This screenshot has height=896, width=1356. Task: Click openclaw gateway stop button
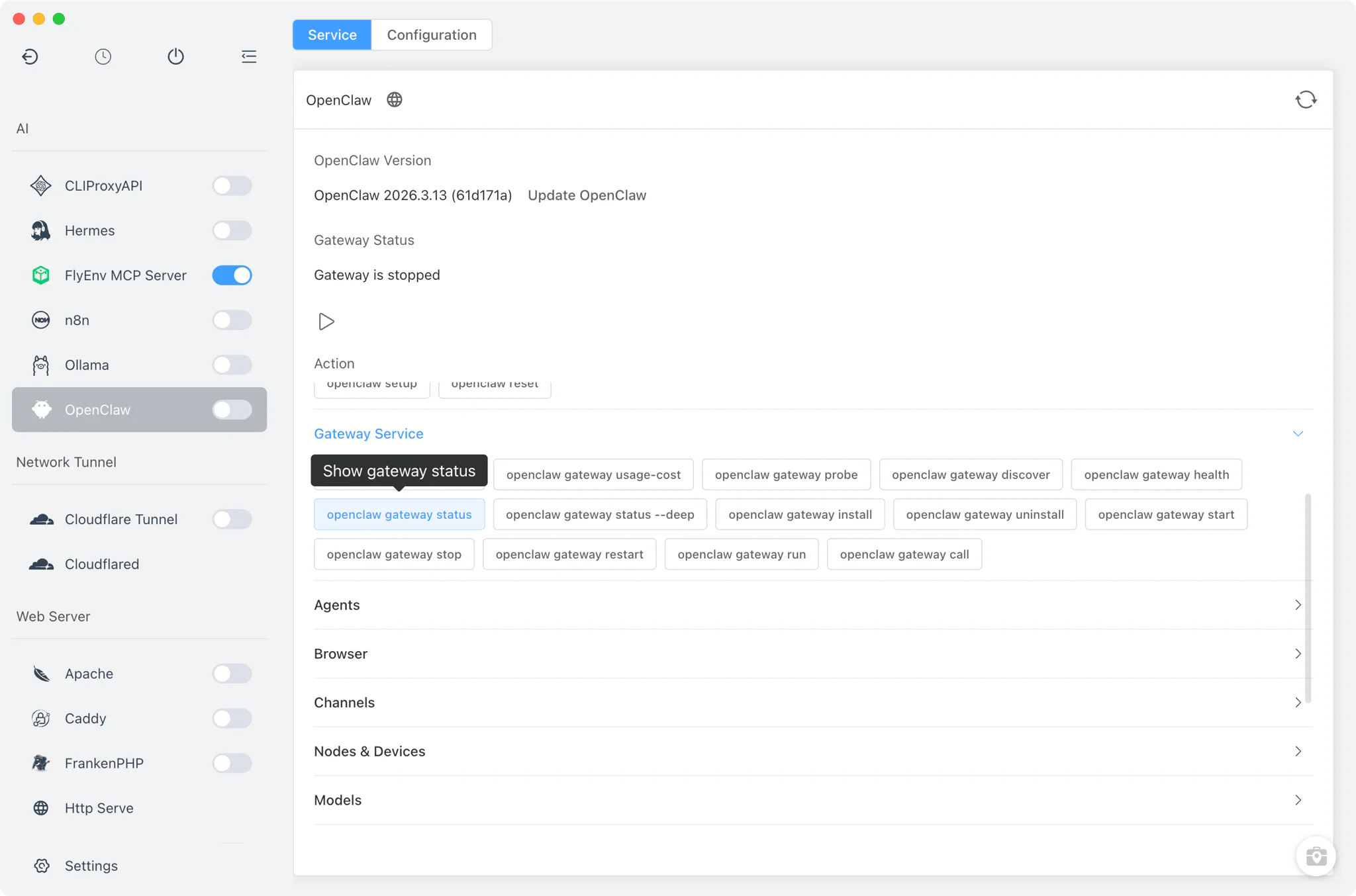tap(394, 554)
